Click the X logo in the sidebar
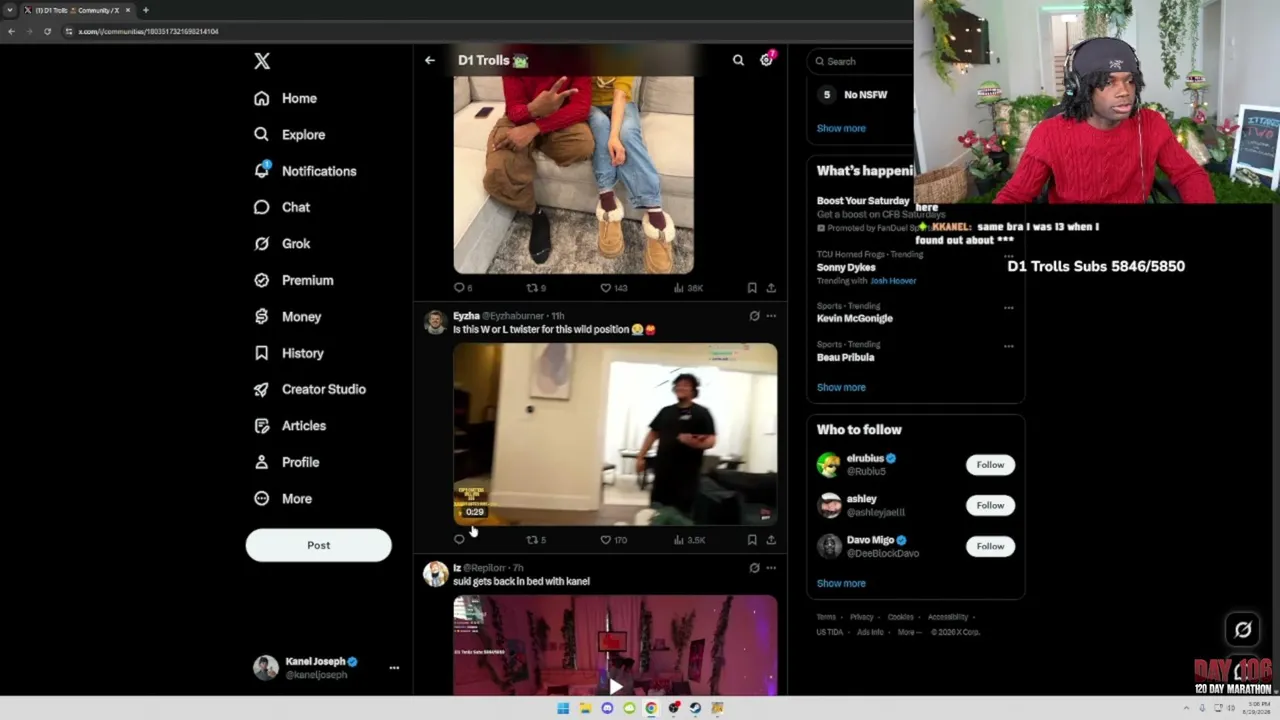 click(262, 61)
